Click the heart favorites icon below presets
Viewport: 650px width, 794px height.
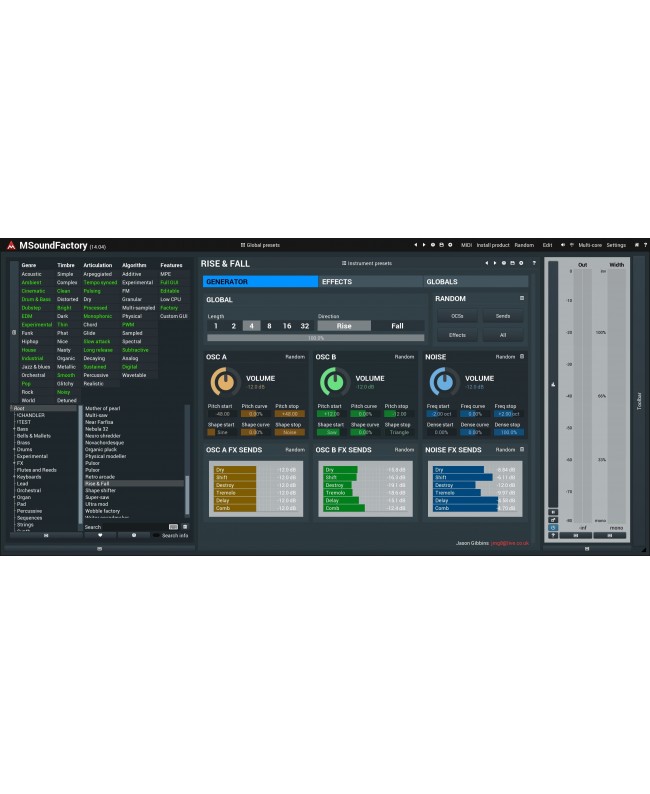[100, 535]
